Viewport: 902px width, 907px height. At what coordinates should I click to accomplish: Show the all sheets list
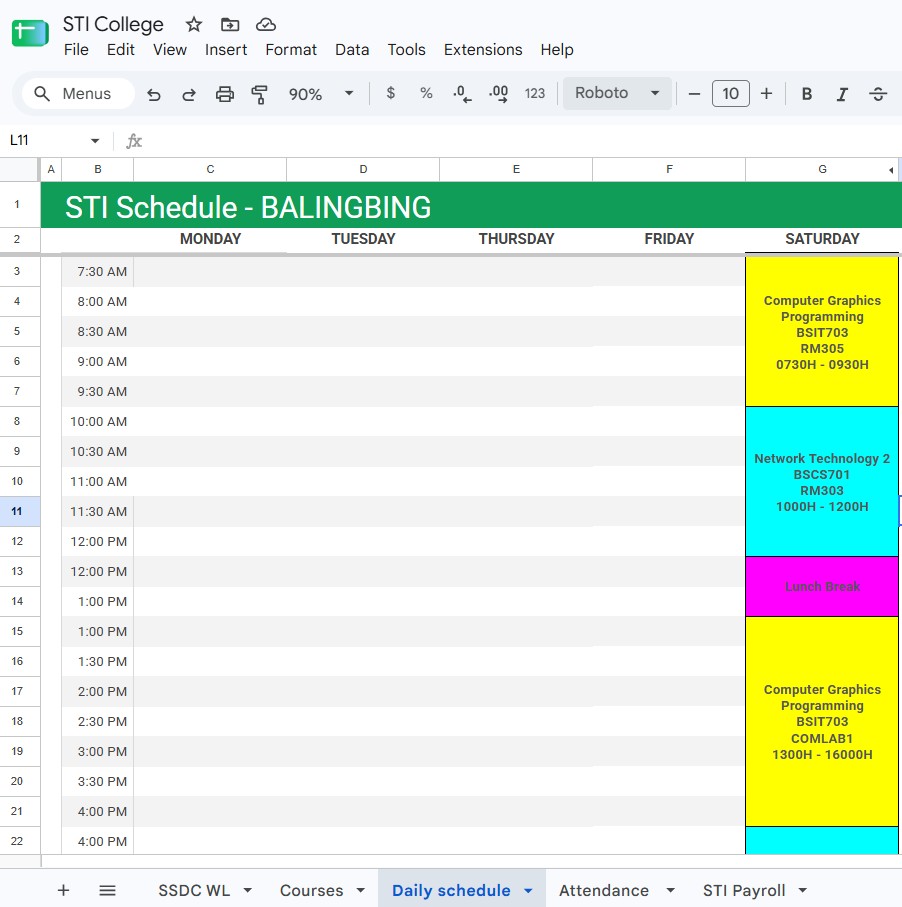[x=108, y=890]
